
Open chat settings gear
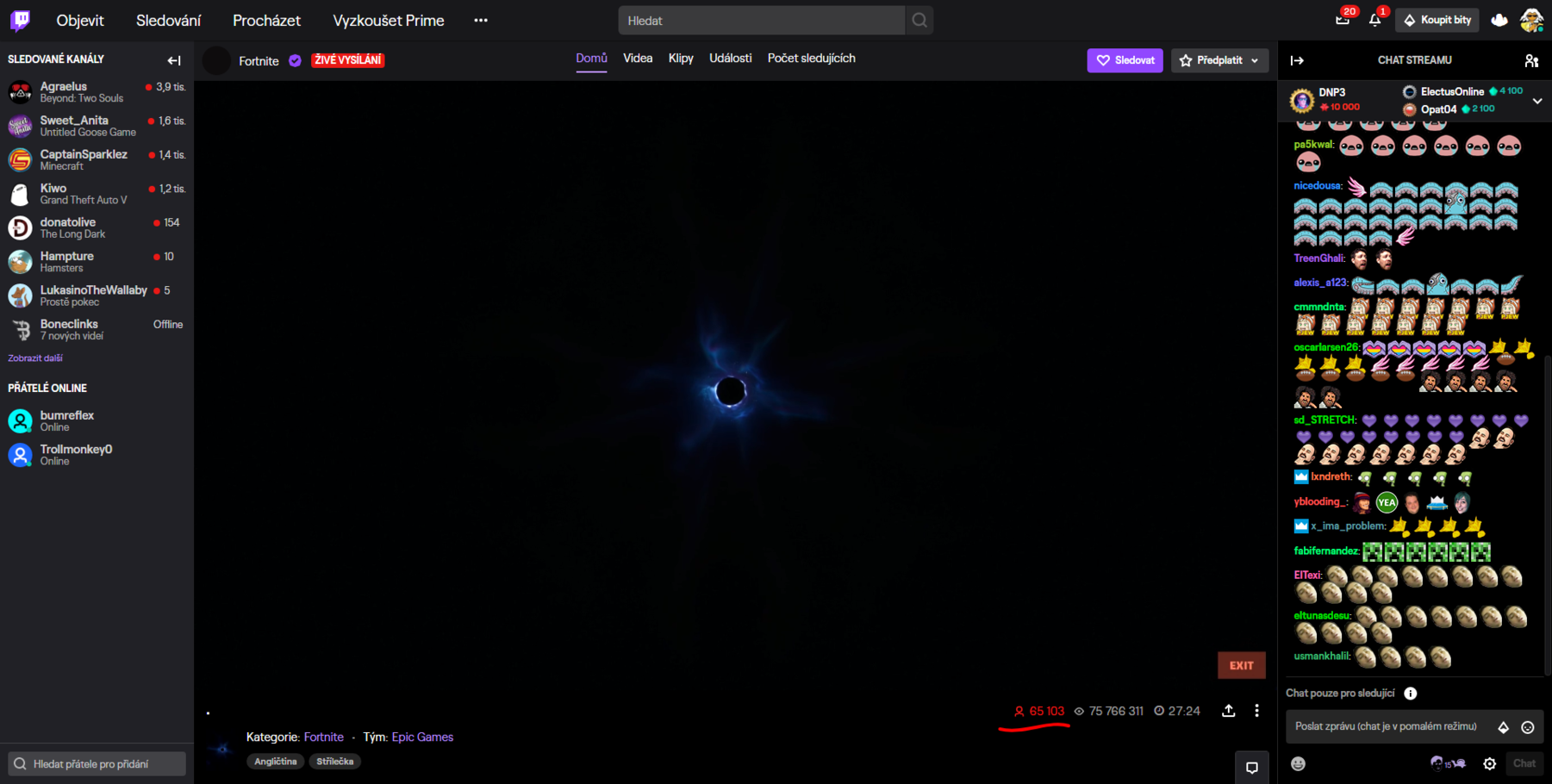(x=1489, y=763)
